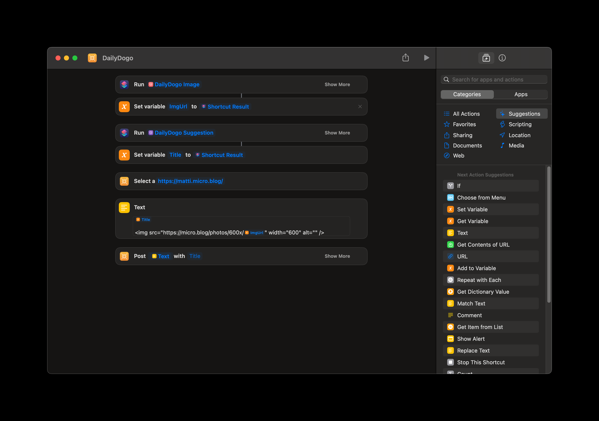Add the Text action from suggestions list
This screenshot has height=421, width=599.
[491, 233]
